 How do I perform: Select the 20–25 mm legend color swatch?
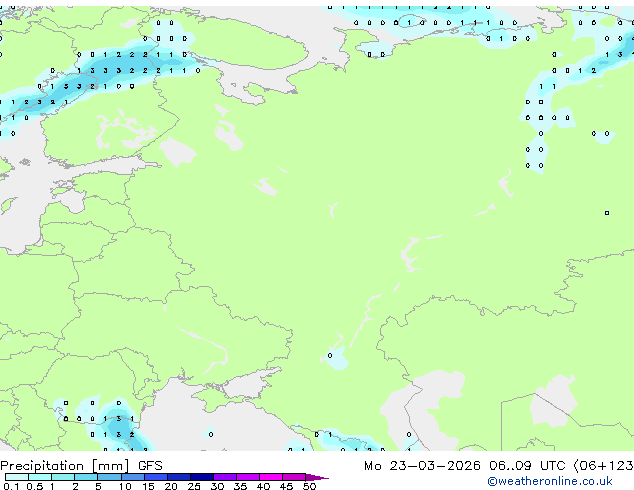click(x=179, y=477)
